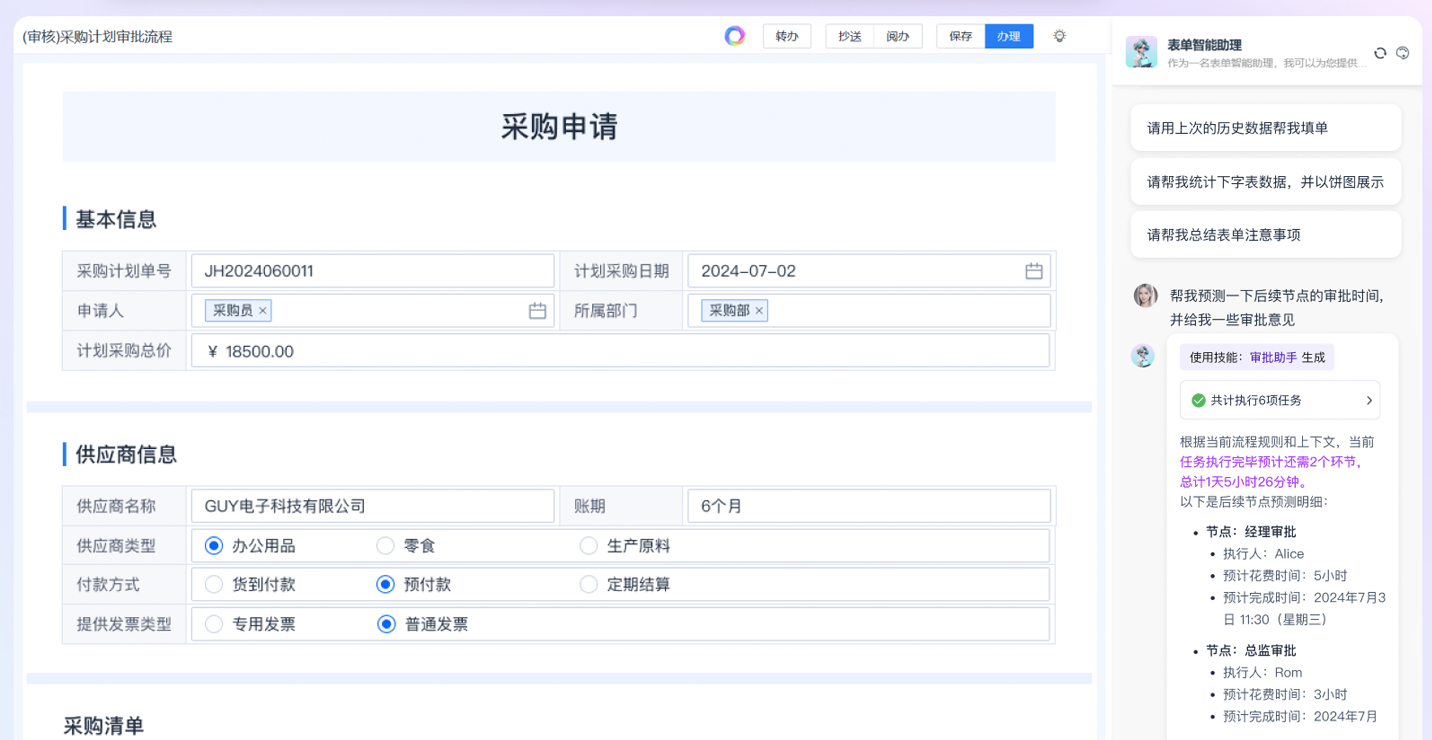Remove the 采购员 tag via its x
The height and width of the screenshot is (740, 1432).
(x=263, y=311)
